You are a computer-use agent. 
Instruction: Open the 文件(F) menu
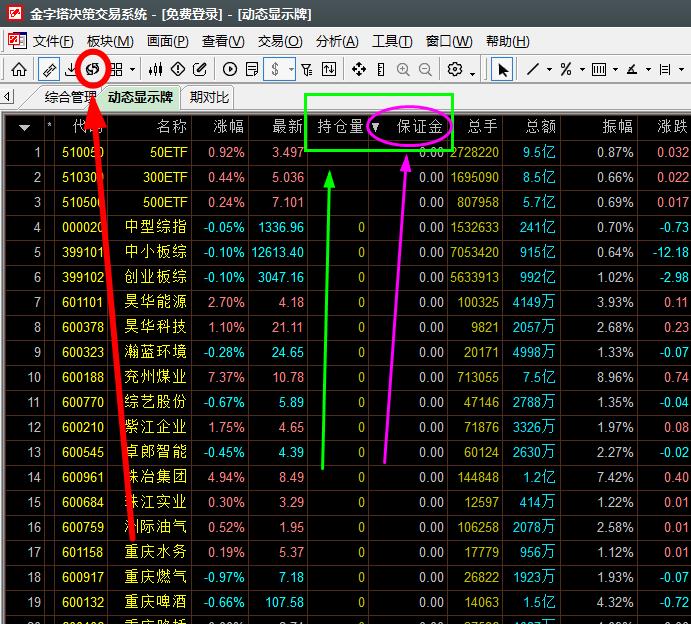[53, 41]
